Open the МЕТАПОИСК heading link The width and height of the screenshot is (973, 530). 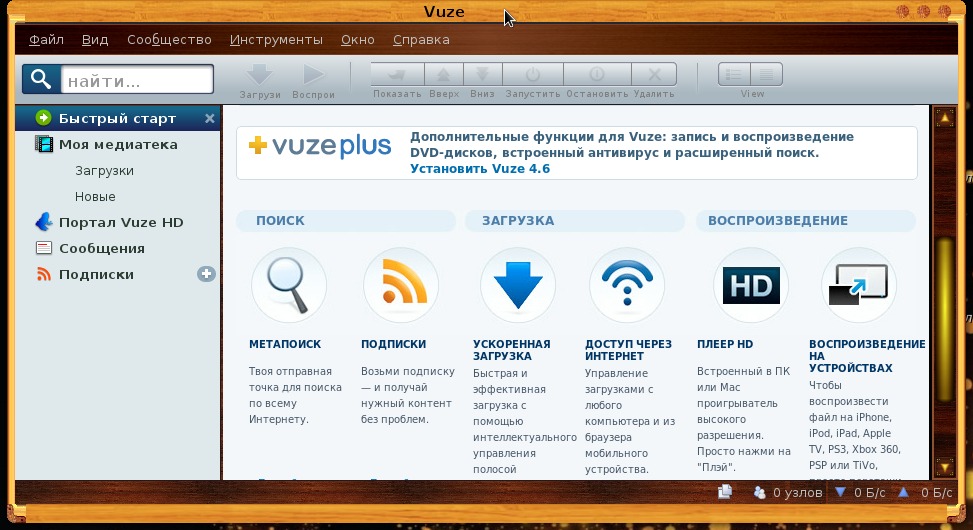pos(285,344)
